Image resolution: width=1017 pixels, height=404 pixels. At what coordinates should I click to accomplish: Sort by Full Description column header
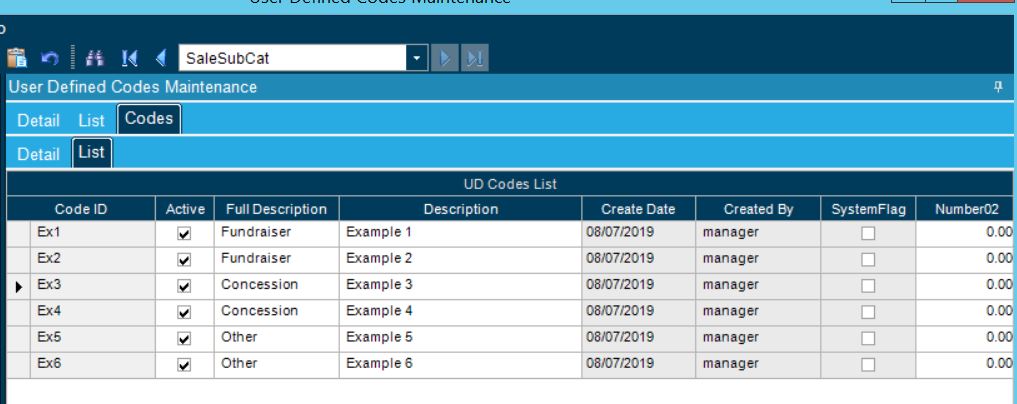coord(276,209)
